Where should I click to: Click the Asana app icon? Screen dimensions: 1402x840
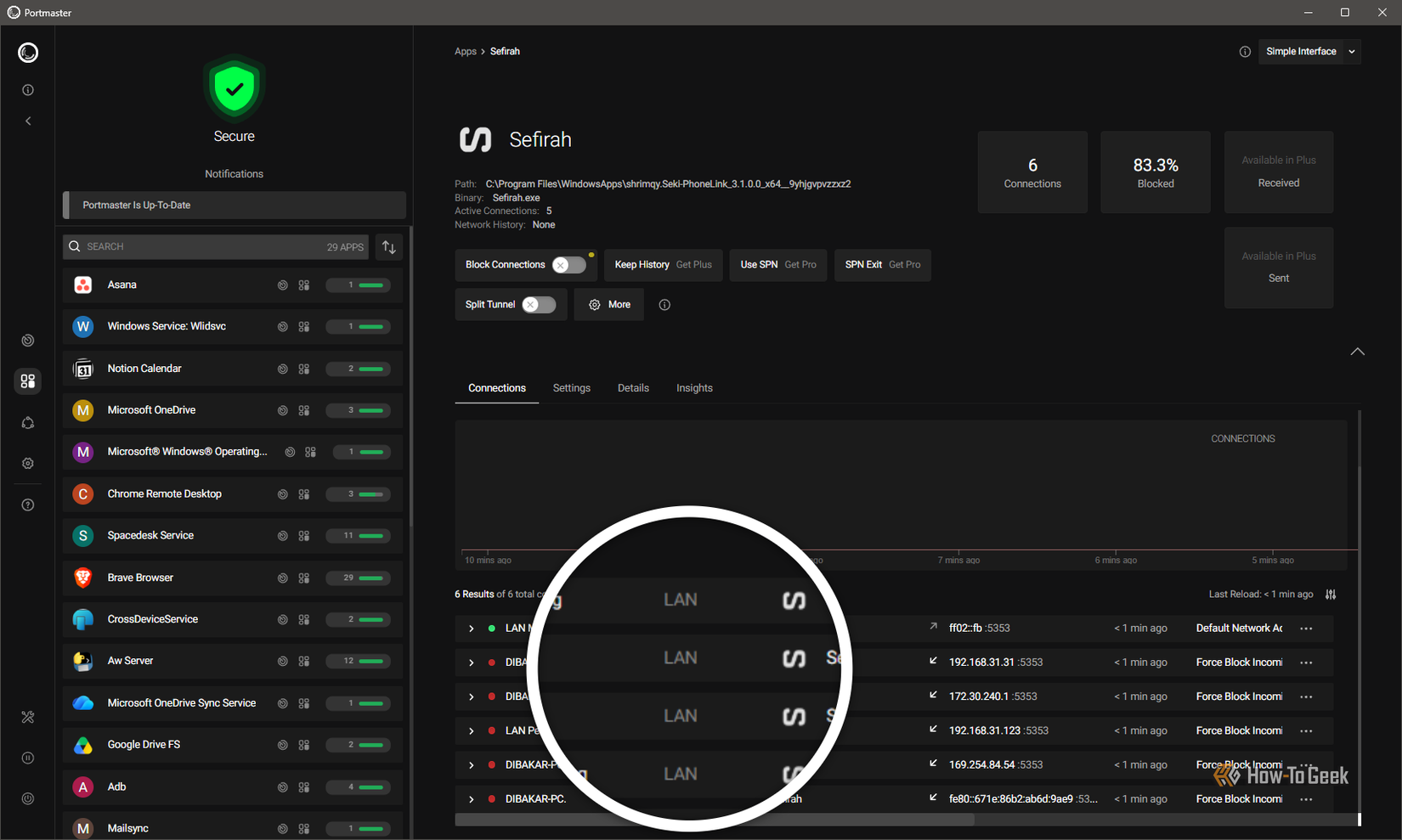83,285
